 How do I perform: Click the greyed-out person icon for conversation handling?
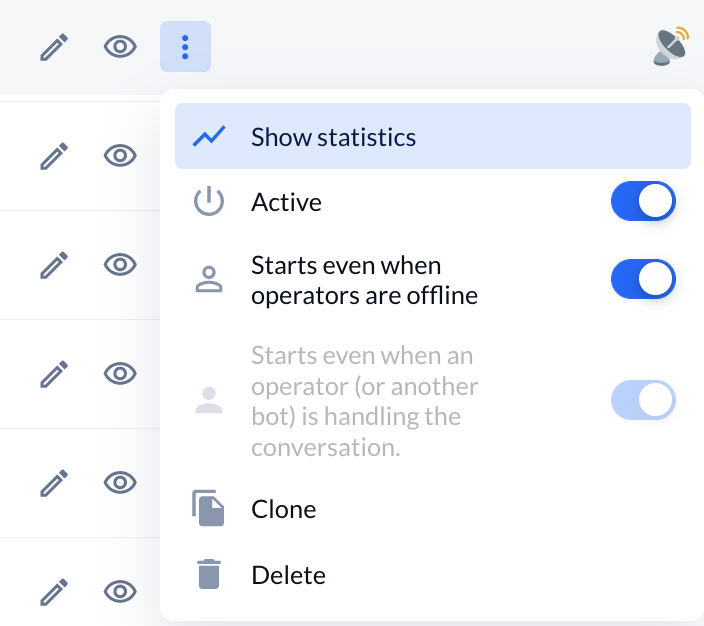click(209, 400)
